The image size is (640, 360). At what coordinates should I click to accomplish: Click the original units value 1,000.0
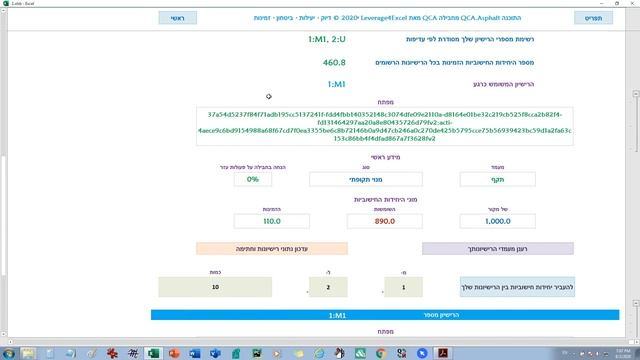tap(498, 221)
